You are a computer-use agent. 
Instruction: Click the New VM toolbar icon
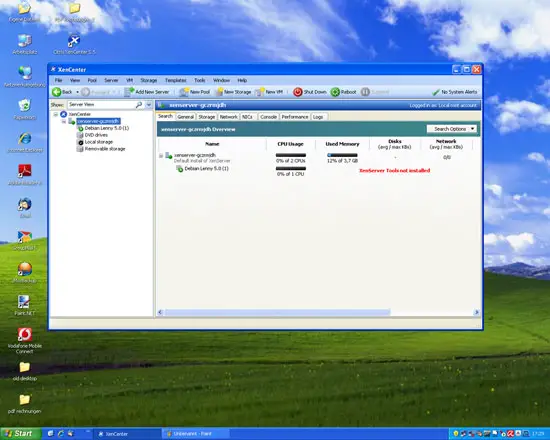[260, 92]
